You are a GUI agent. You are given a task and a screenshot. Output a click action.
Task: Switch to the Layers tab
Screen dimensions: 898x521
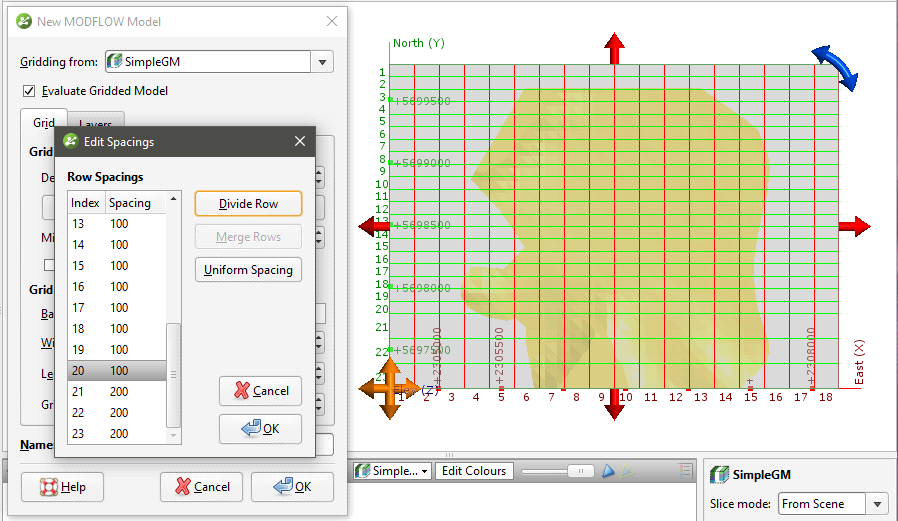(x=96, y=124)
